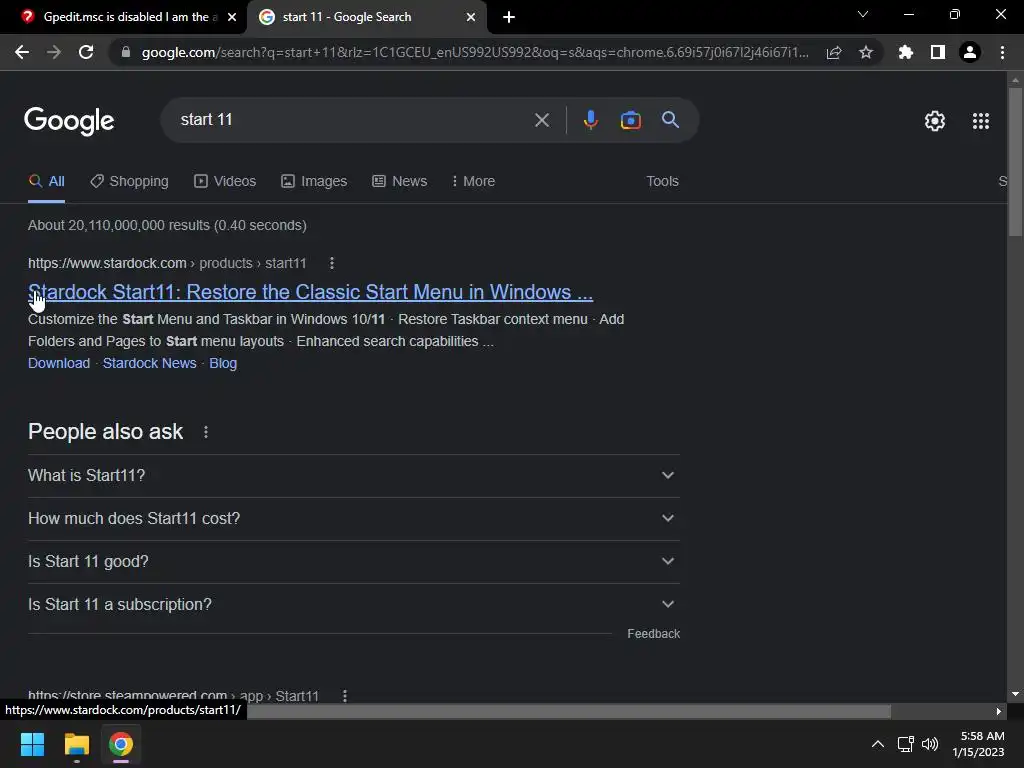Close the Gpedit.msc browser tab
Image resolution: width=1024 pixels, height=768 pixels.
[x=232, y=17]
